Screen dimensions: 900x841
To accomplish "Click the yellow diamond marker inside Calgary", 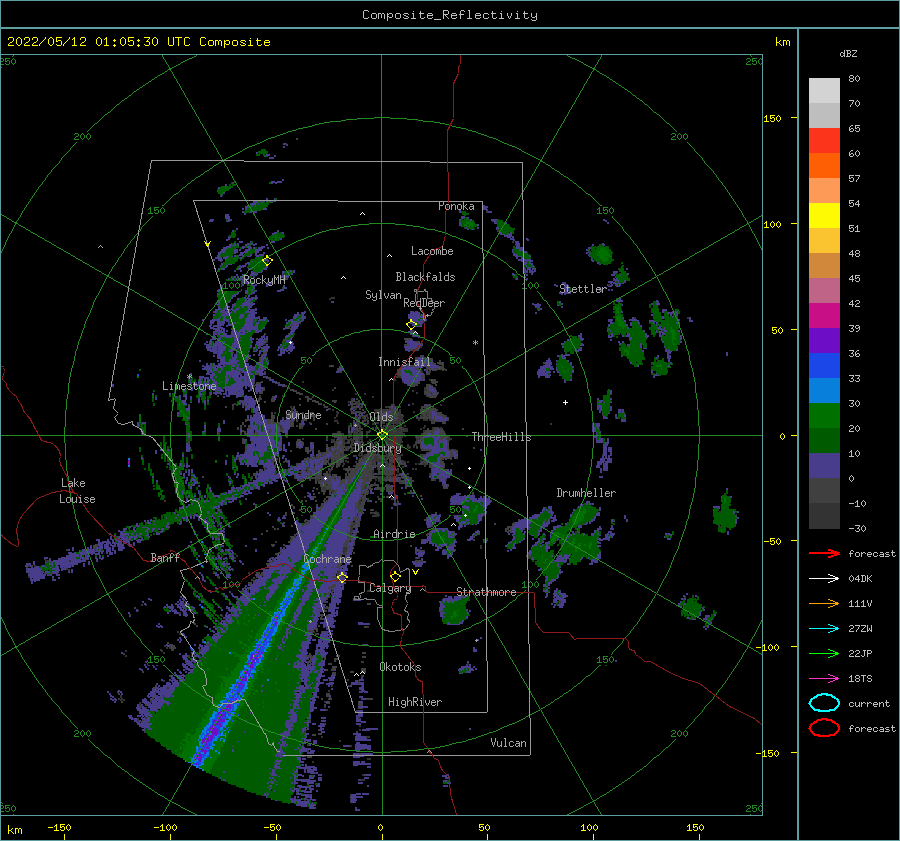I will (x=395, y=576).
